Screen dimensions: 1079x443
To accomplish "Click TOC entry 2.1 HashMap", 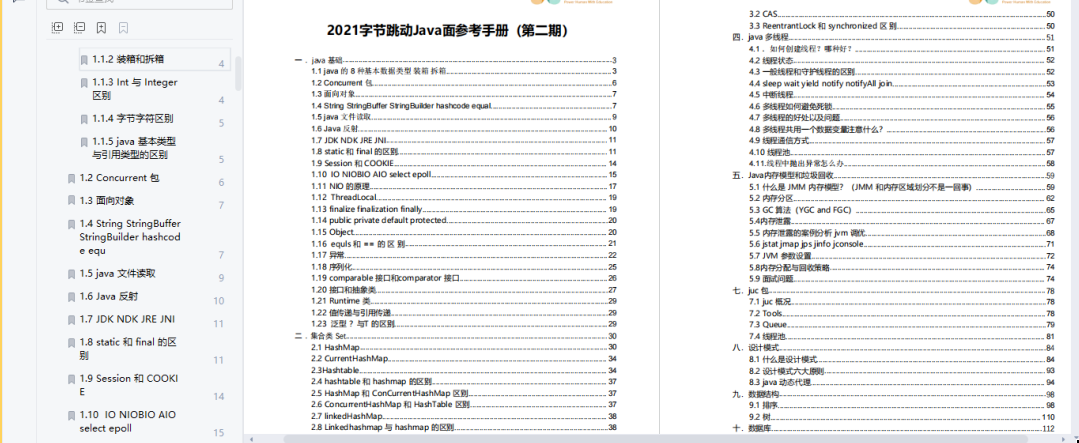I will (335, 347).
